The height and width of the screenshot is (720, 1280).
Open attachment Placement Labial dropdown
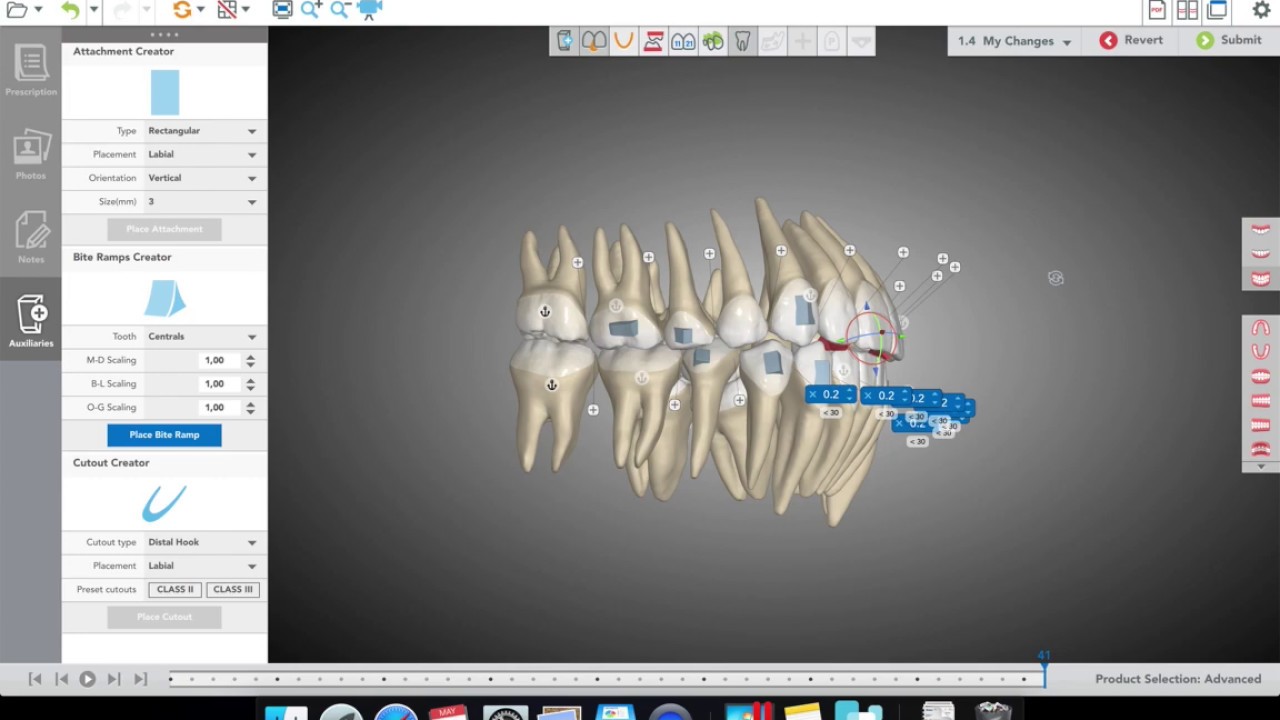(x=202, y=155)
